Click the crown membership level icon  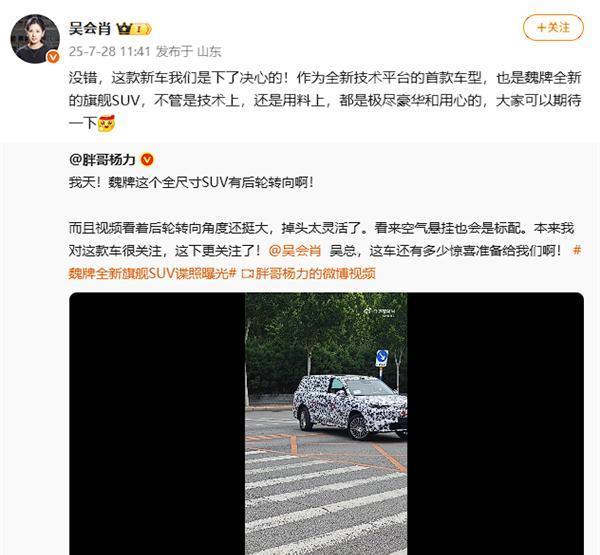click(134, 29)
